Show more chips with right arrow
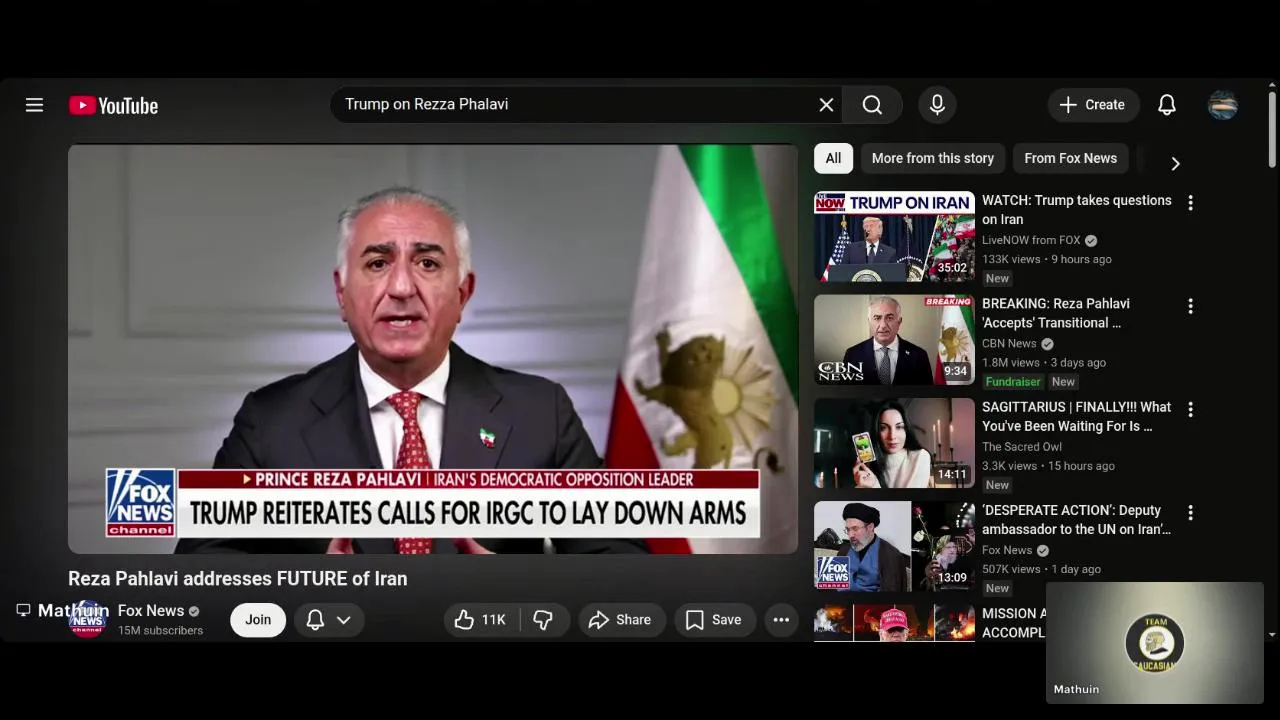This screenshot has height=720, width=1280. pos(1175,163)
